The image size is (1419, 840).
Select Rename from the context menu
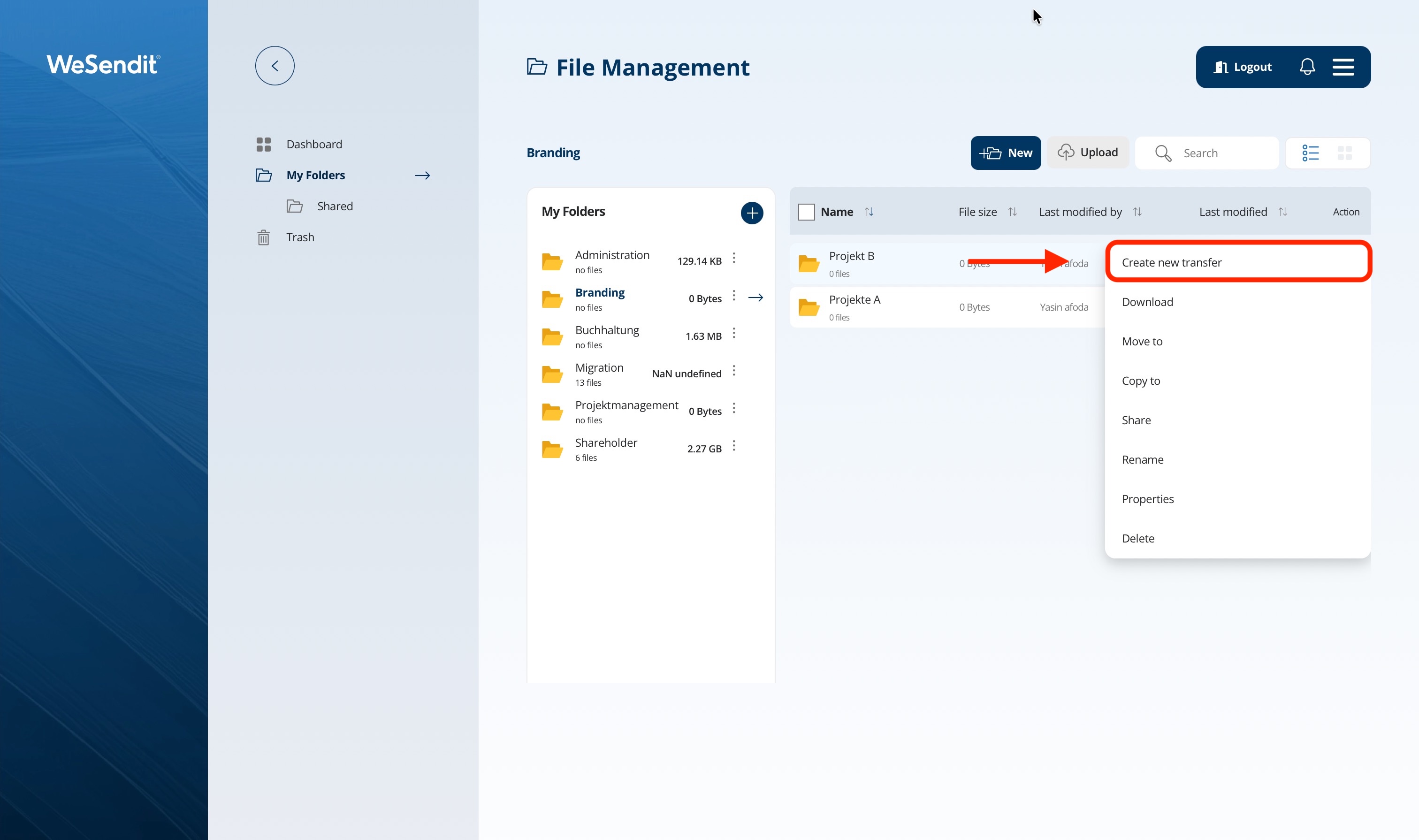point(1142,459)
